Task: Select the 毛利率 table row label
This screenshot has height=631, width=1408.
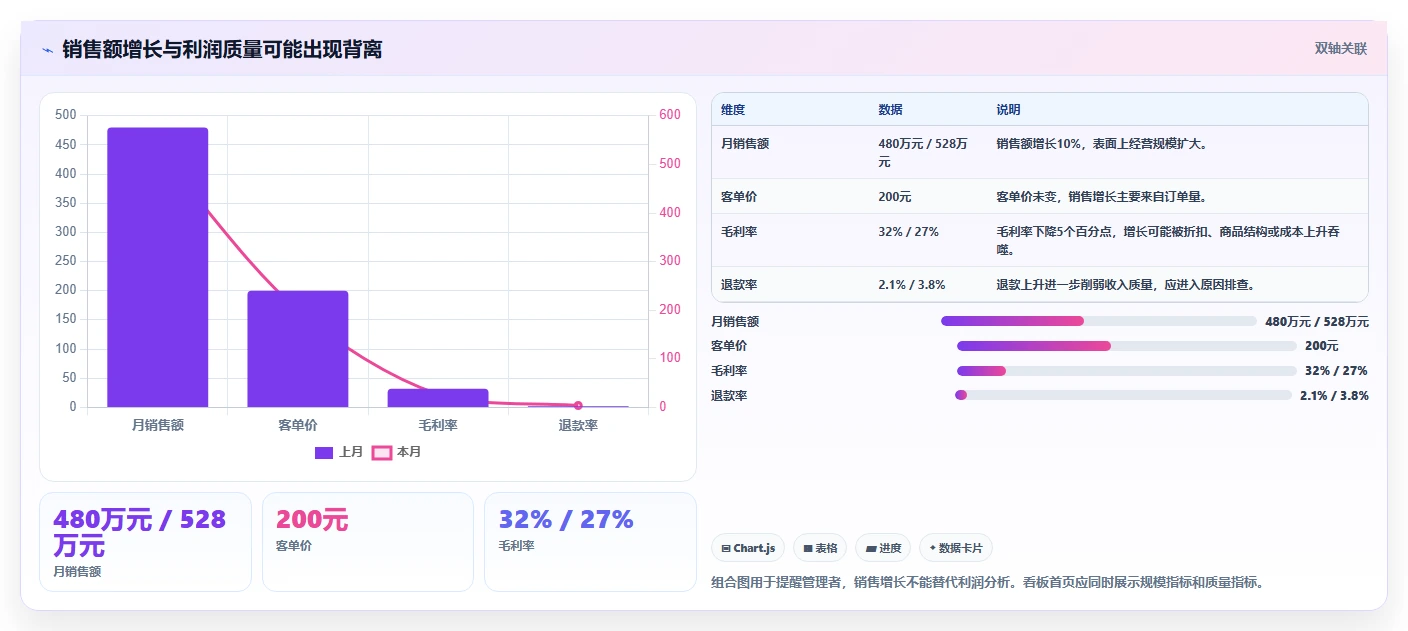Action: (739, 231)
